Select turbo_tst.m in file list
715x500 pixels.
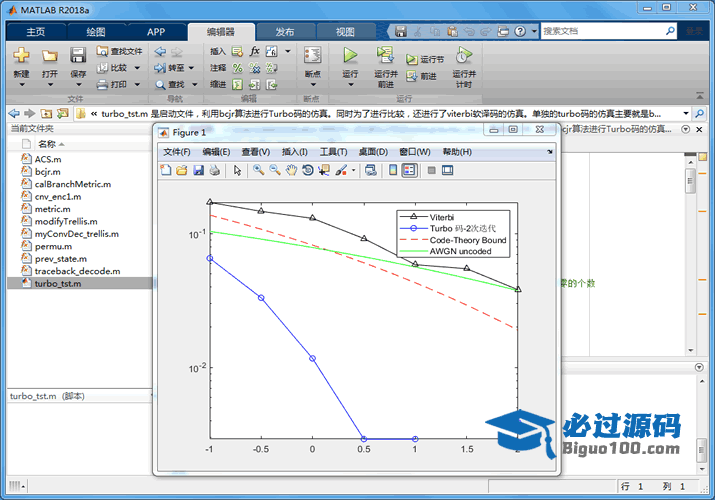click(x=80, y=284)
